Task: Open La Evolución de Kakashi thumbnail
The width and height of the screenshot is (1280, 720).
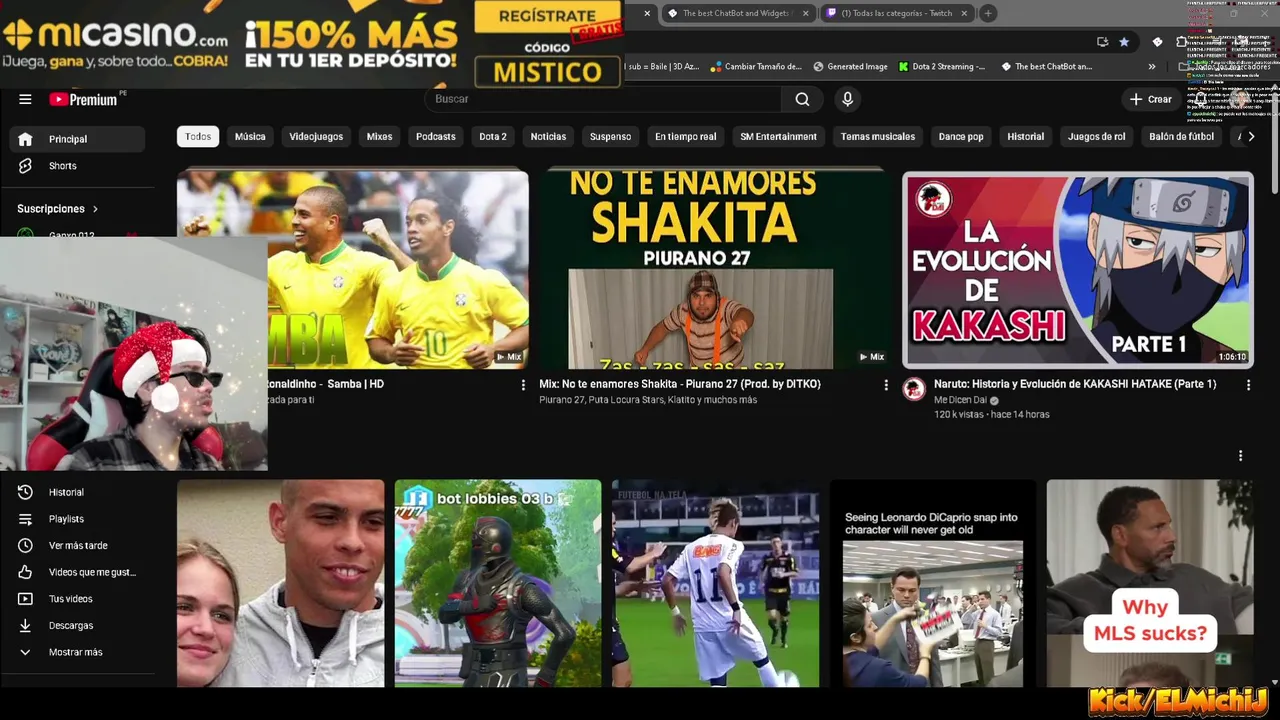Action: (x=1078, y=270)
